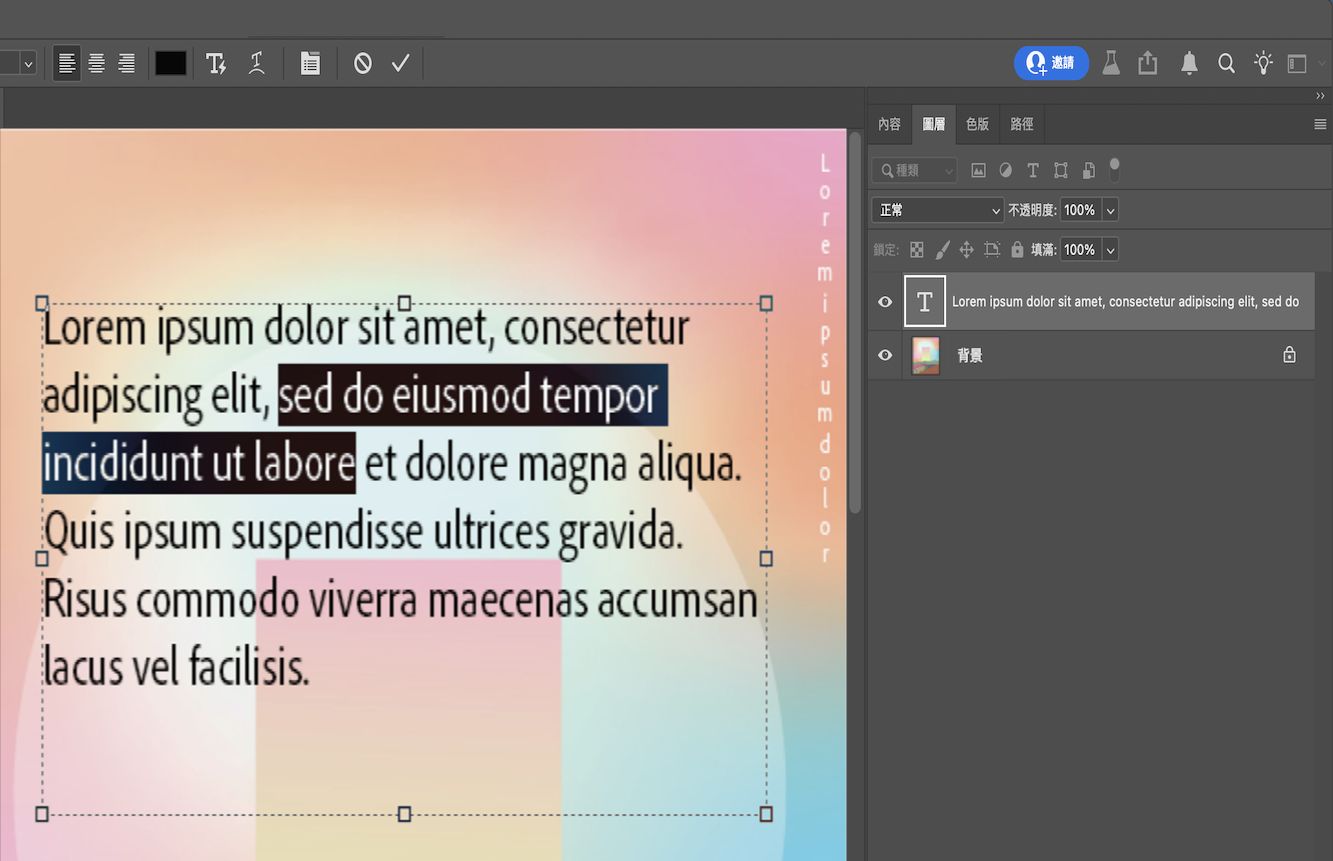Open the 不透明度 slider dropdown arrow
This screenshot has height=861, width=1333.
(x=1110, y=210)
